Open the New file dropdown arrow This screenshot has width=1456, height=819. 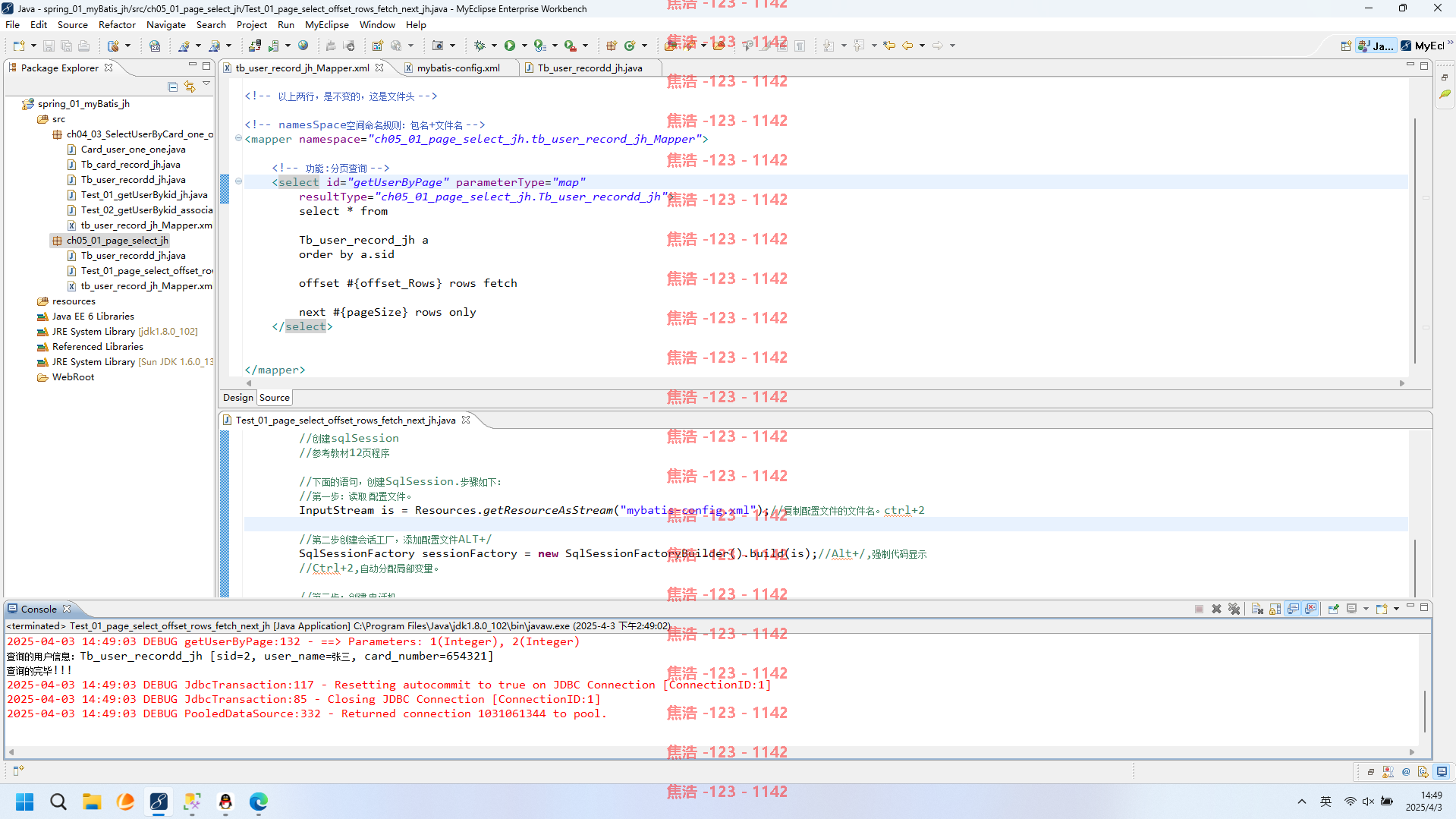point(33,46)
